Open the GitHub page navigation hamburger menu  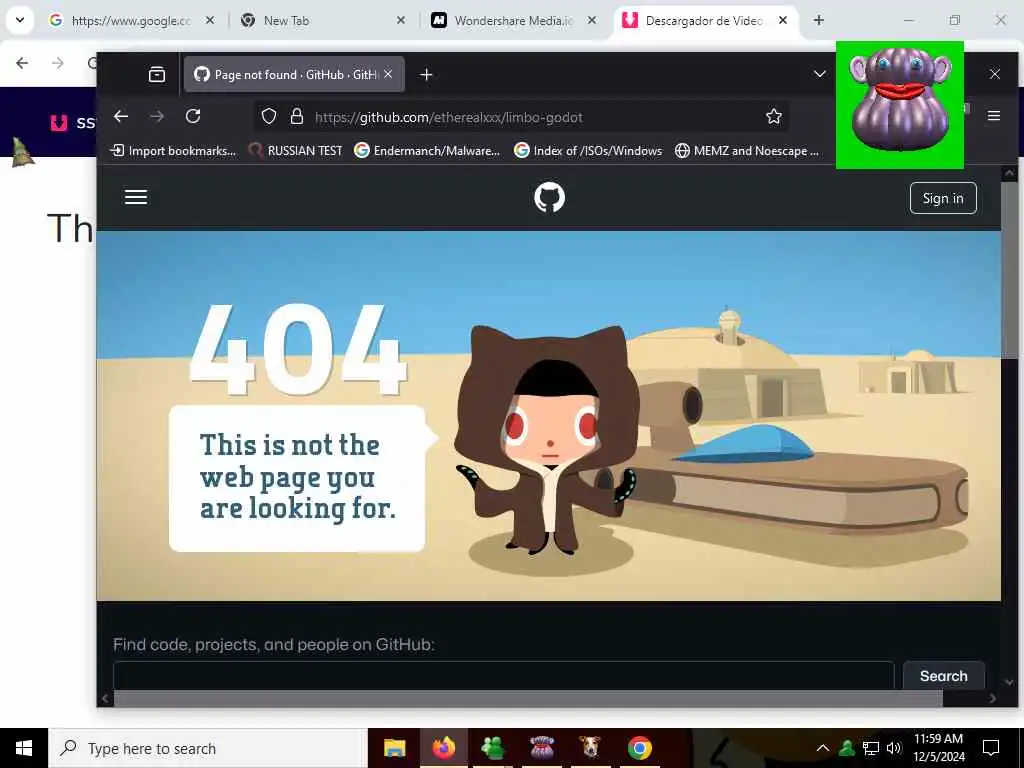[136, 197]
